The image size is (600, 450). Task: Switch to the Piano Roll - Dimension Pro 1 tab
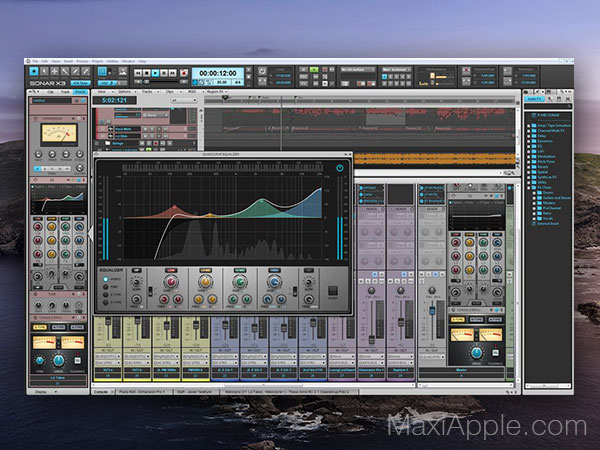pos(142,392)
